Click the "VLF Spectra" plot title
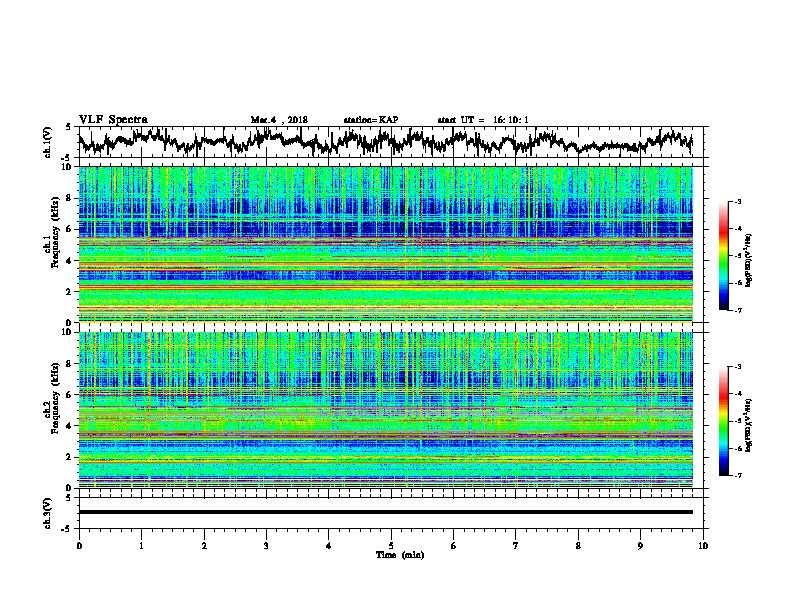The image size is (792, 612). coord(113,120)
